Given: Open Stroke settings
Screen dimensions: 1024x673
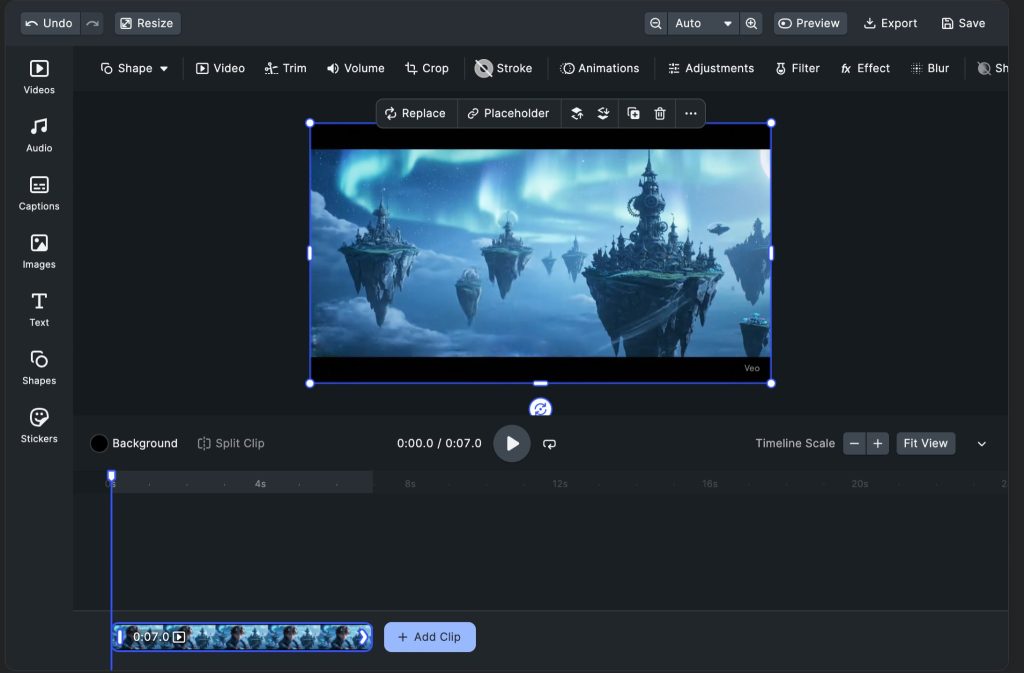Looking at the screenshot, I should tap(504, 69).
